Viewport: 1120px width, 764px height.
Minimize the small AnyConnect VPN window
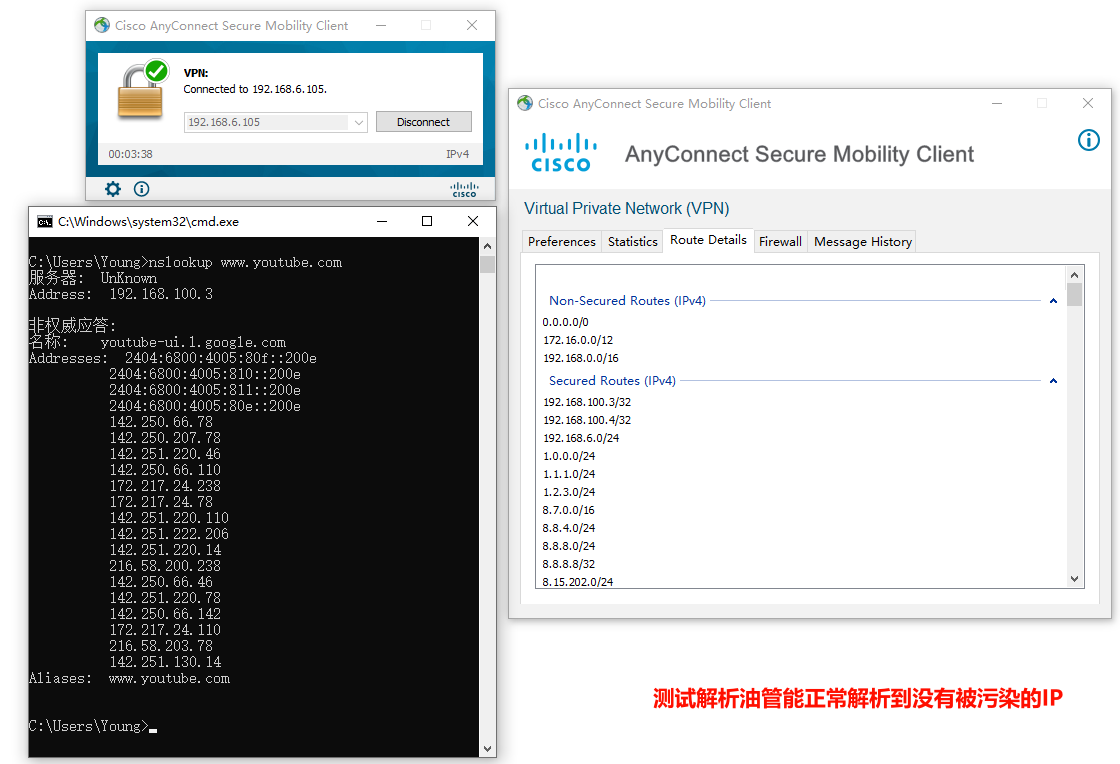[381, 25]
